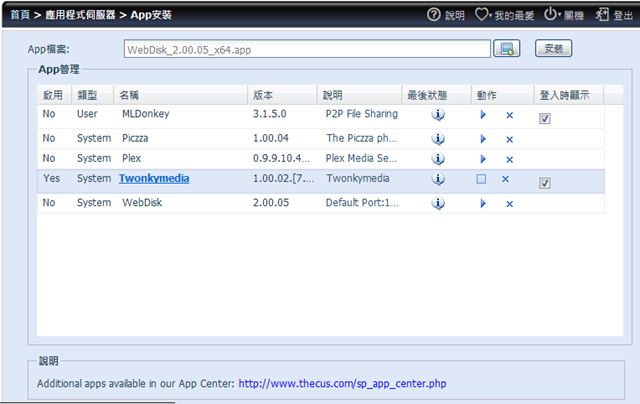Open the Shutdown (關機) power menu
Screen dimensions: 640x404
point(551,14)
